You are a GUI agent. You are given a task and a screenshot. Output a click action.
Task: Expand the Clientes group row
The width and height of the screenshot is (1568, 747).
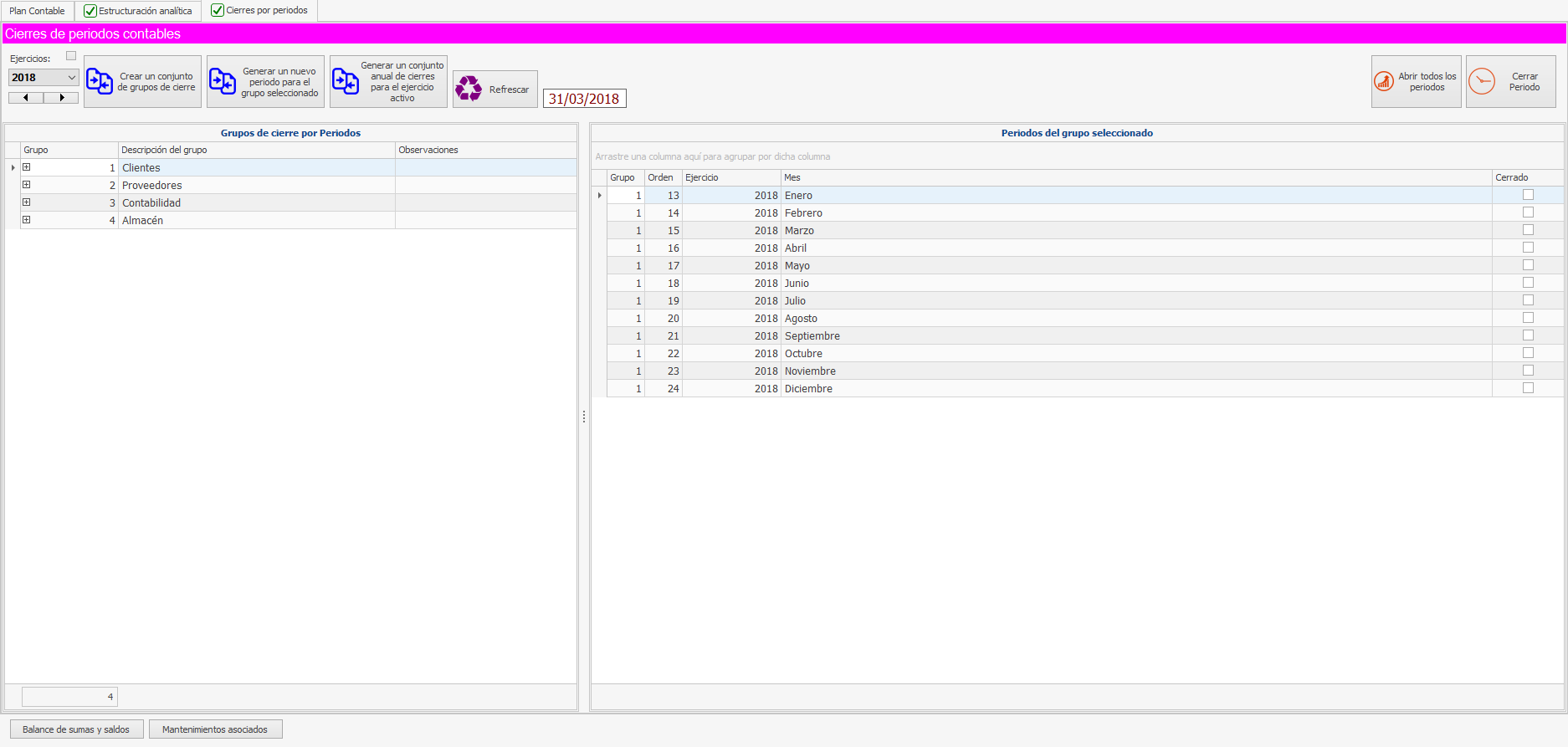pos(27,167)
